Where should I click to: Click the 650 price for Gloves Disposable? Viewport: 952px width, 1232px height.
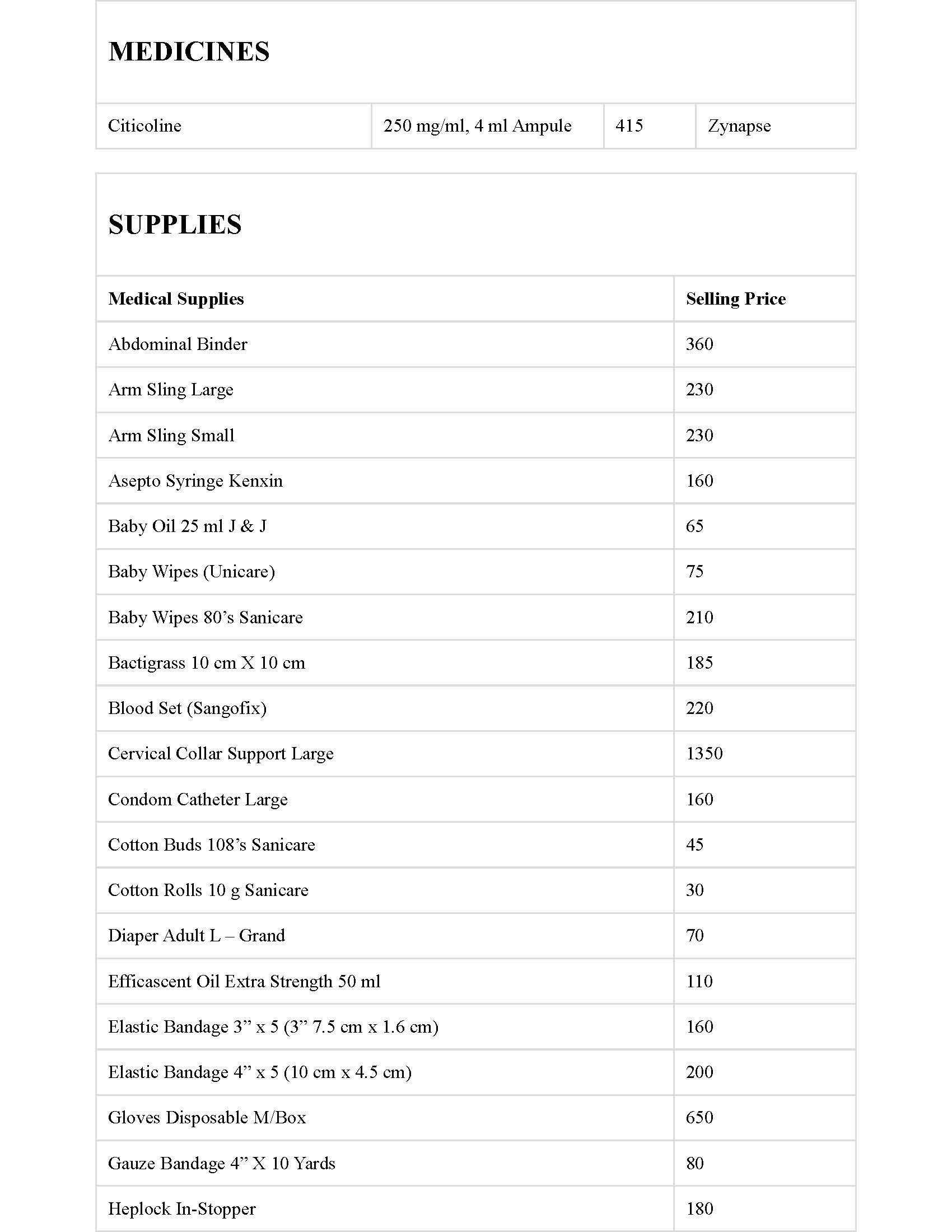click(x=699, y=1118)
